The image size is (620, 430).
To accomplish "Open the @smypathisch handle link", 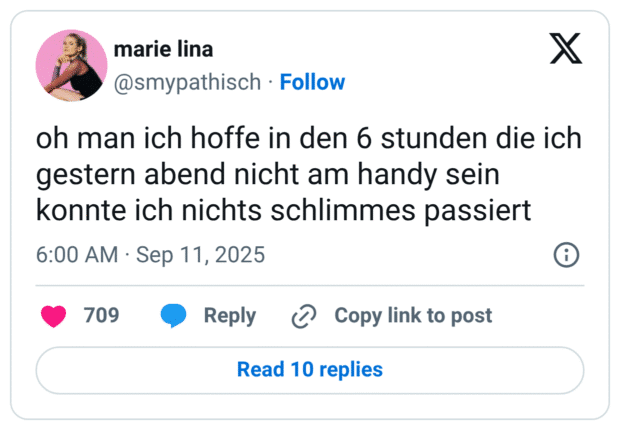I will 188,82.
